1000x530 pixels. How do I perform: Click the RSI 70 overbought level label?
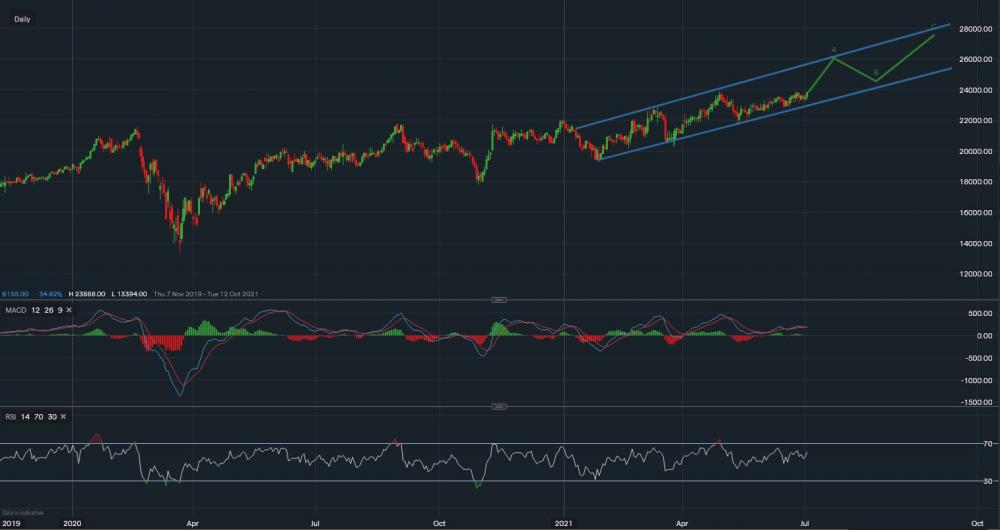988,443
